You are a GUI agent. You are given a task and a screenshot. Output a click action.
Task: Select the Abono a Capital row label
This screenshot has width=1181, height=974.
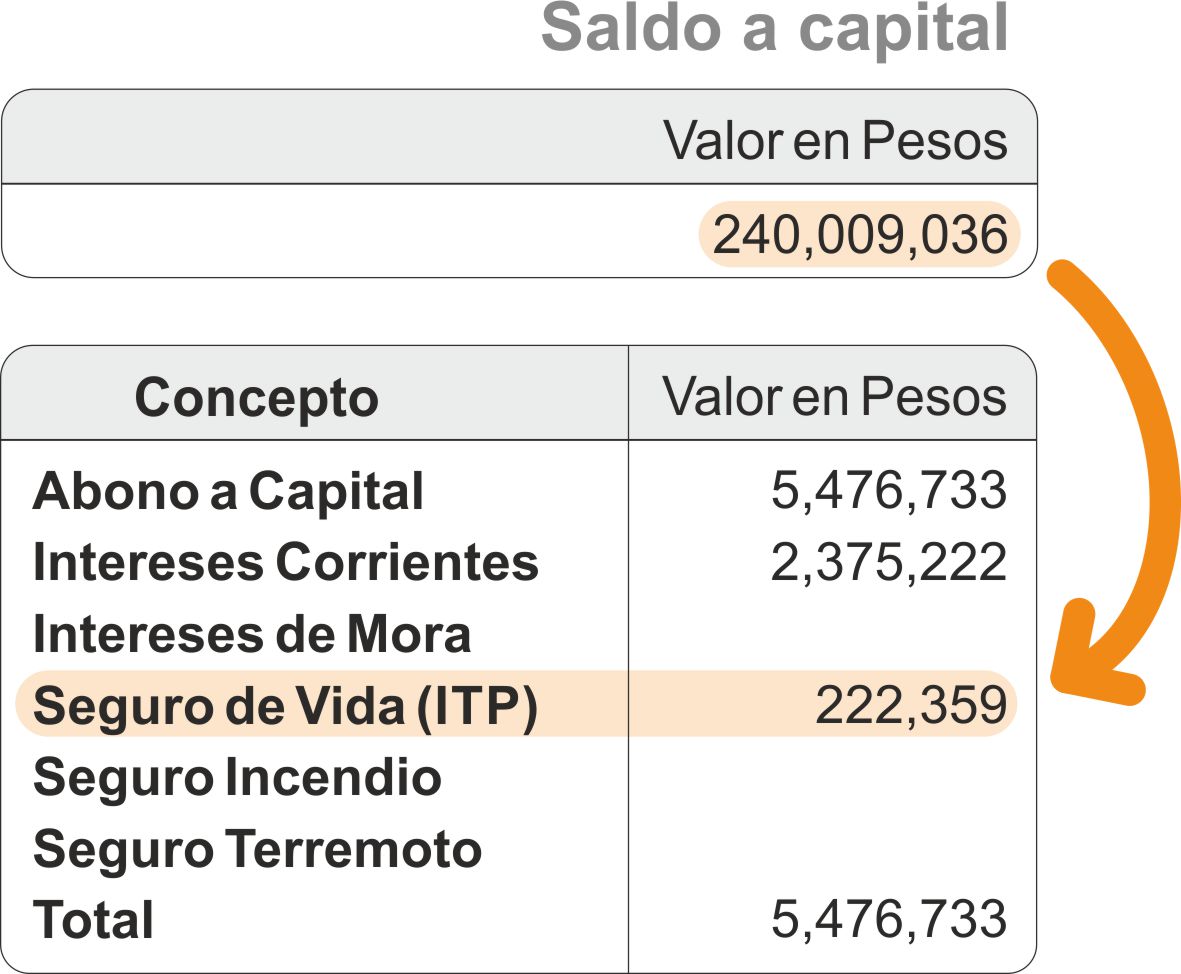(x=228, y=492)
